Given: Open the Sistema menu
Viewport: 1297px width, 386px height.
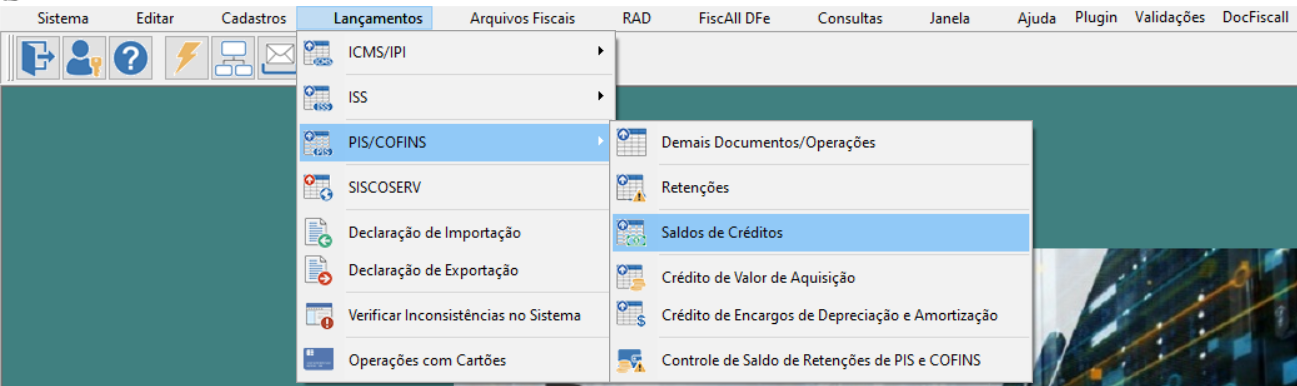Looking at the screenshot, I should tap(63, 18).
